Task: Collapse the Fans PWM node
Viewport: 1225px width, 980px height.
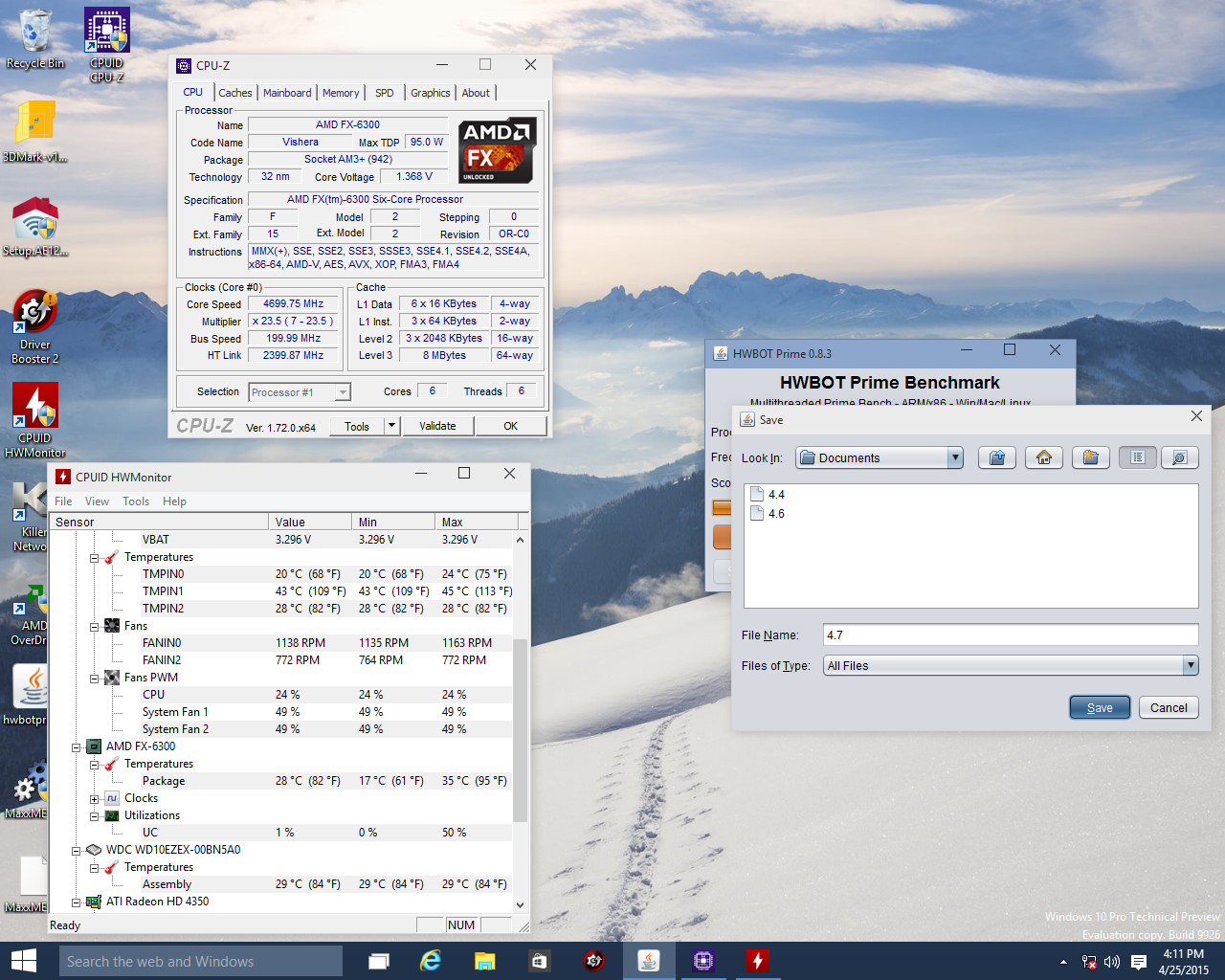Action: [x=95, y=678]
